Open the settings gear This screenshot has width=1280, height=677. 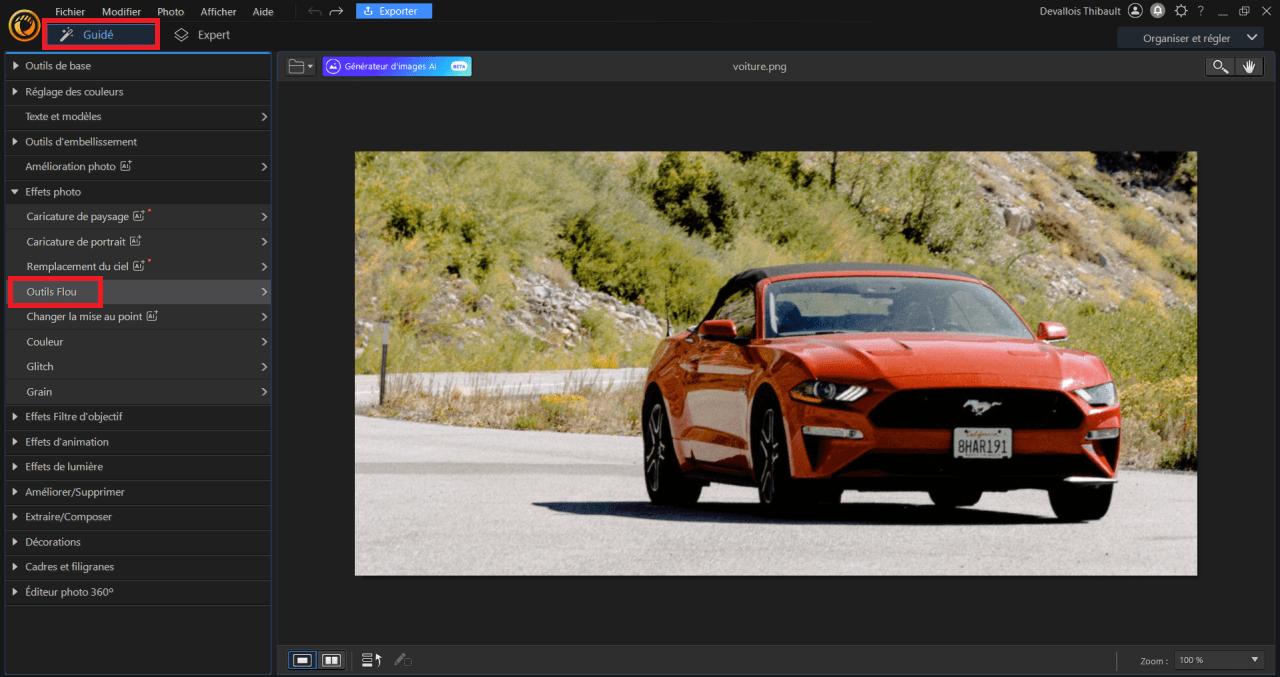1183,11
